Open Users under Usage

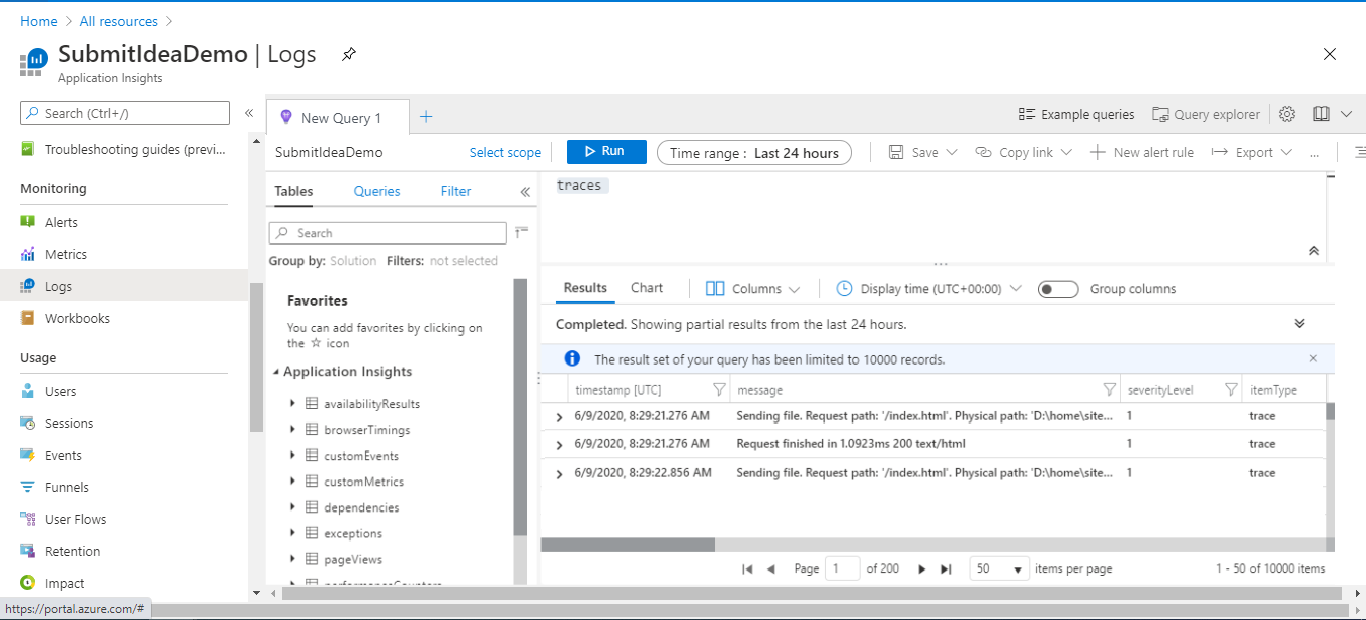click(60, 391)
